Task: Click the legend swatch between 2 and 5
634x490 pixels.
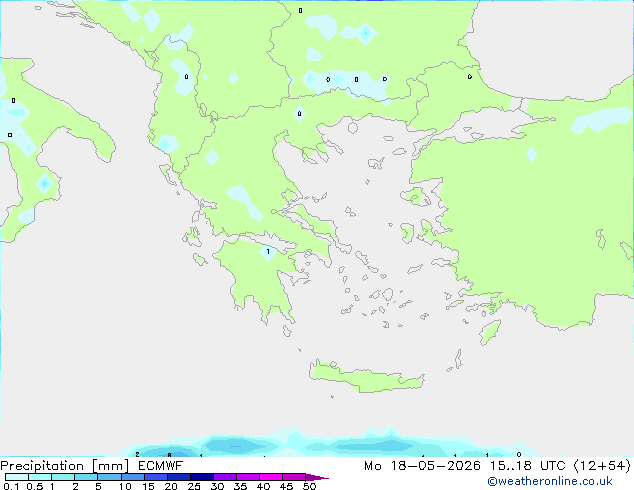Action: (x=86, y=477)
